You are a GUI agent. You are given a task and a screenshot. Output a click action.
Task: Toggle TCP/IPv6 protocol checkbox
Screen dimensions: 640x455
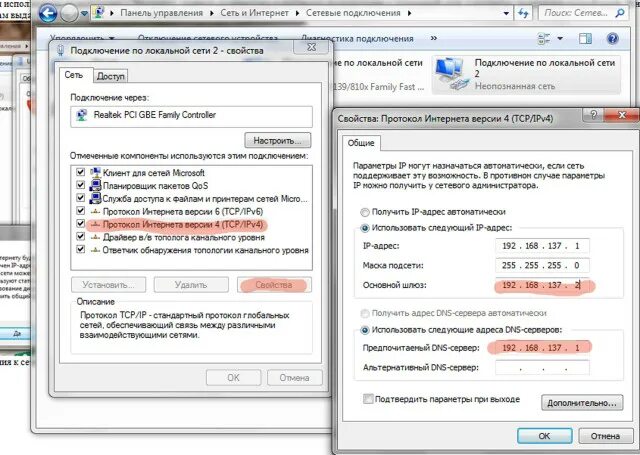[80, 211]
